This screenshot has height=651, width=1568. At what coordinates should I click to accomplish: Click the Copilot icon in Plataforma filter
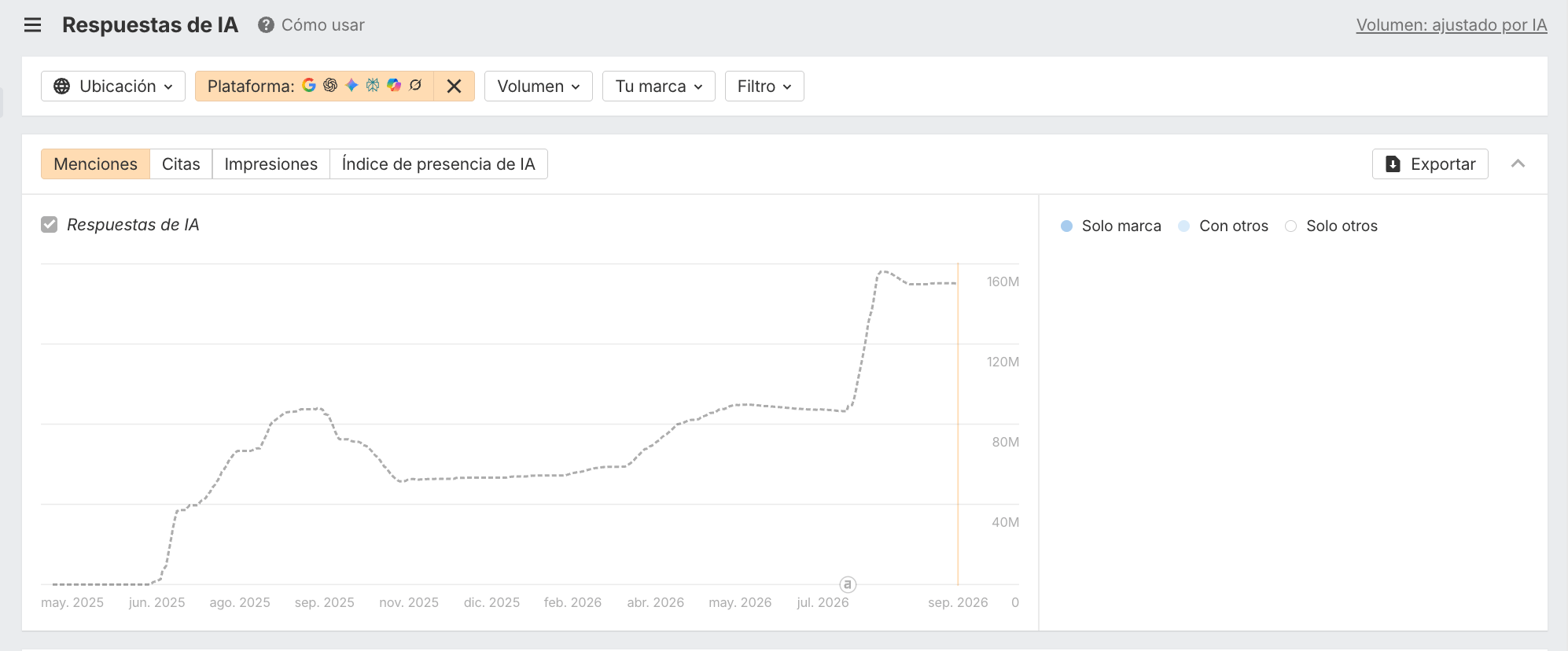(394, 85)
